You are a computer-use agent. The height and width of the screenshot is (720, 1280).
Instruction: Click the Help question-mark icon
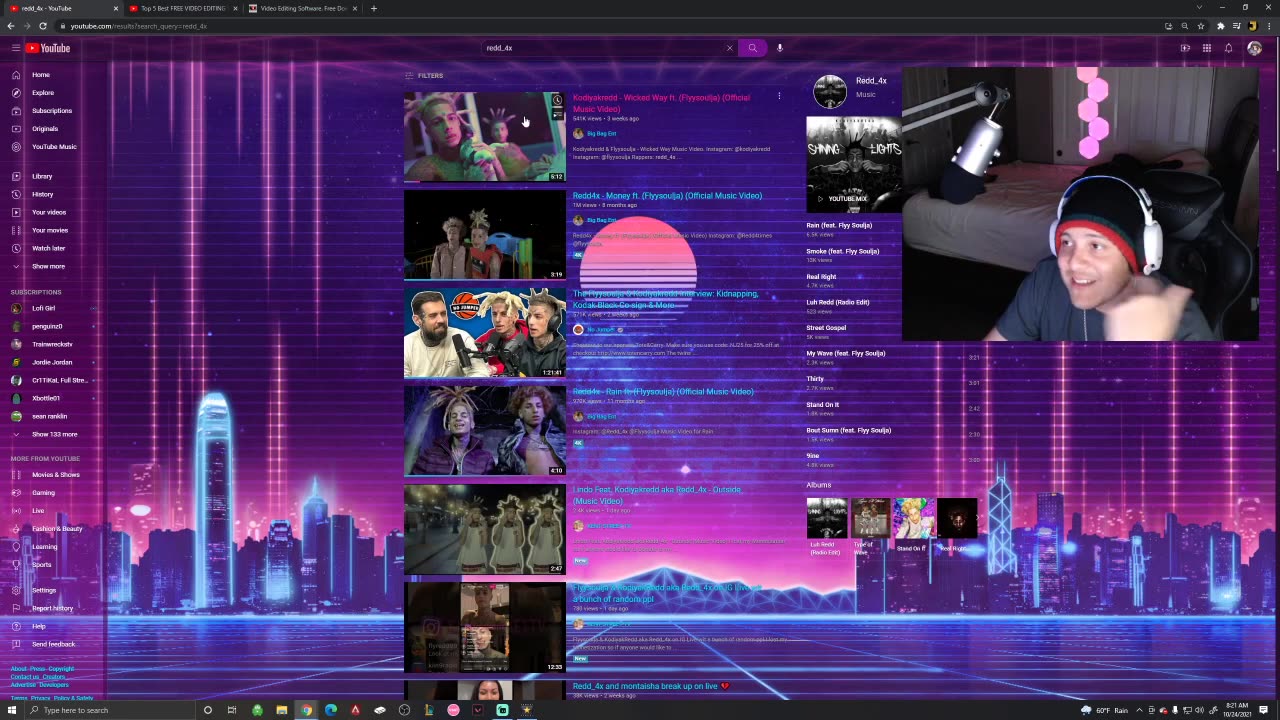pos(16,626)
